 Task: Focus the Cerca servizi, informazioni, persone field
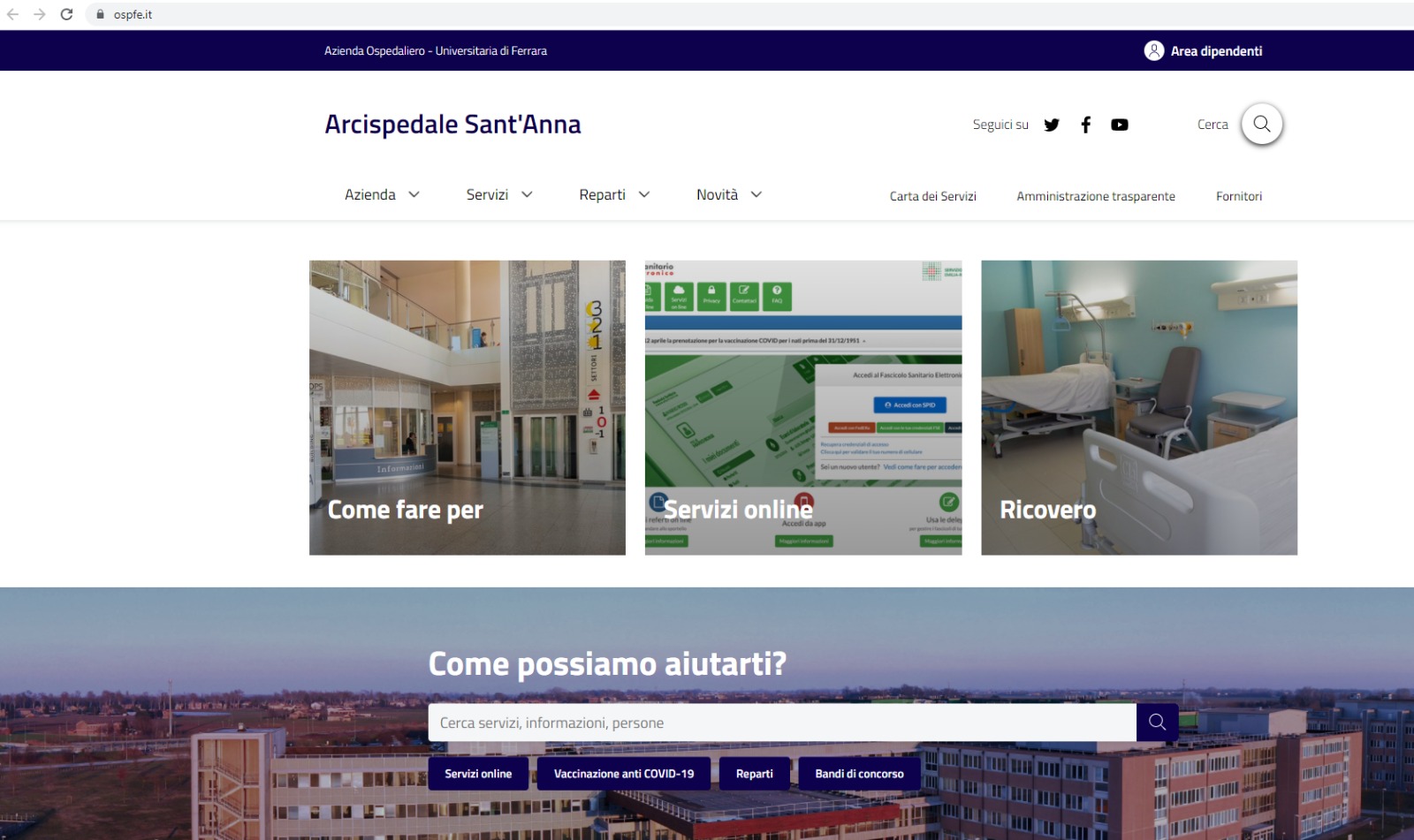coord(782,723)
